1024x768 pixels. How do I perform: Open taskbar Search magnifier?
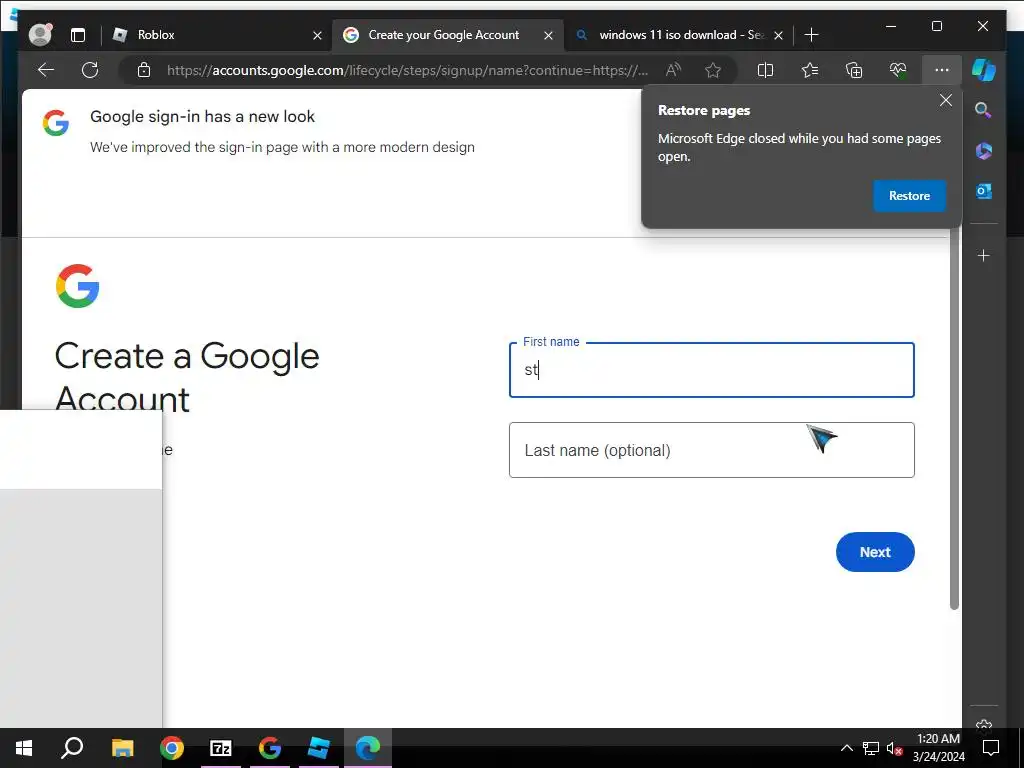click(72, 748)
